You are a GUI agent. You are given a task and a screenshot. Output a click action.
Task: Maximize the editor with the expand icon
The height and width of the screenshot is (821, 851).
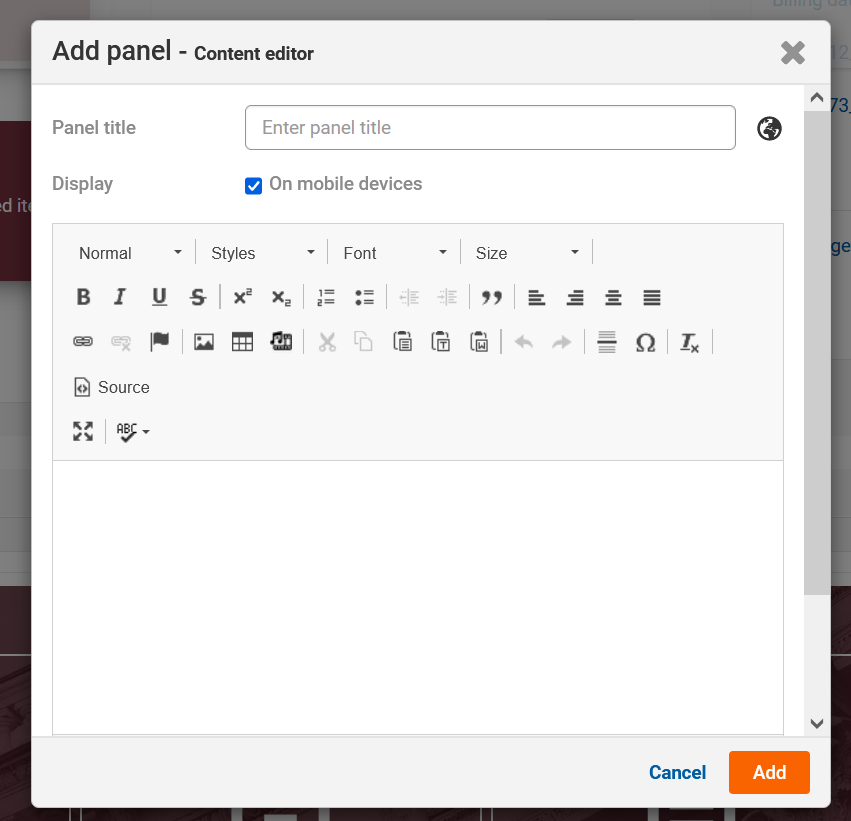click(83, 431)
